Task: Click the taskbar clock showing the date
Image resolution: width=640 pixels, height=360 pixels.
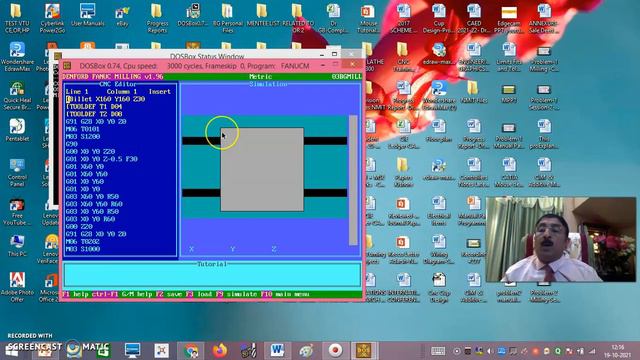Action: (618, 351)
